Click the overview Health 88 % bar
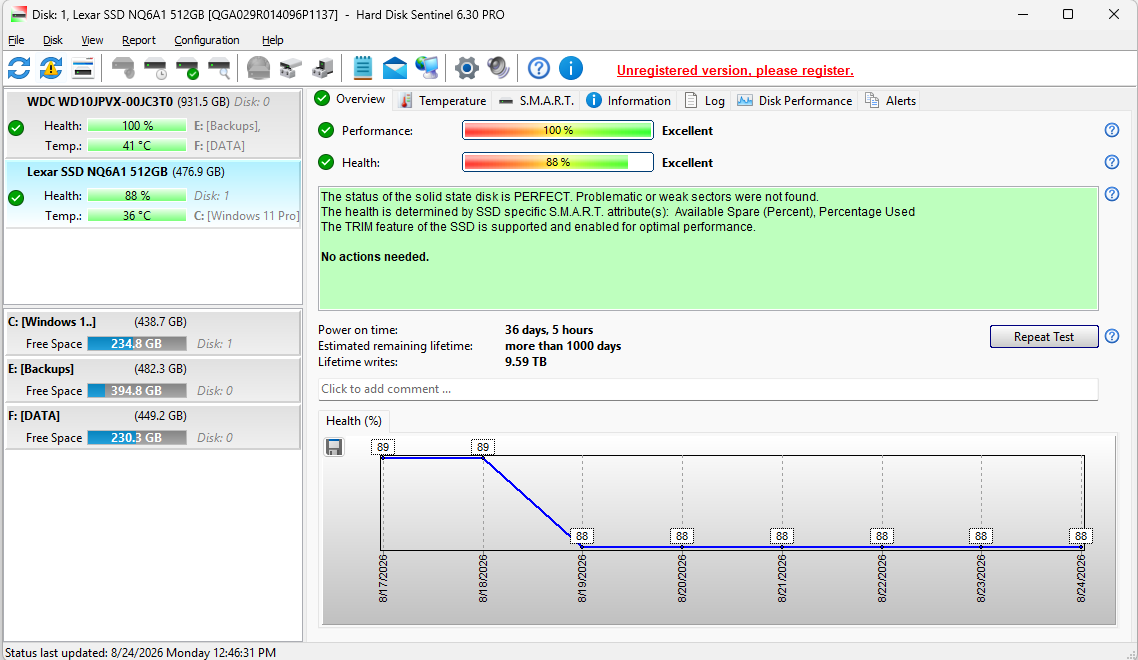 (x=557, y=162)
